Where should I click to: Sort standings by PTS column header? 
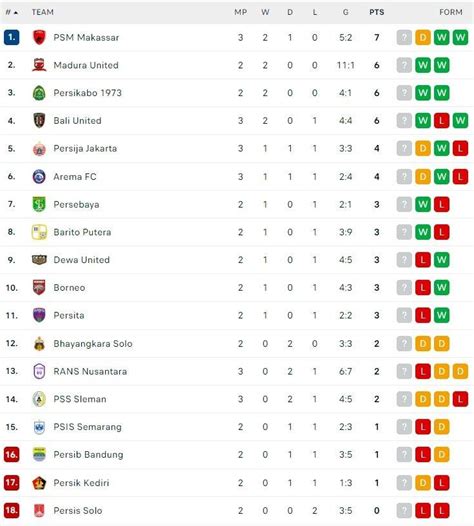pyautogui.click(x=377, y=12)
